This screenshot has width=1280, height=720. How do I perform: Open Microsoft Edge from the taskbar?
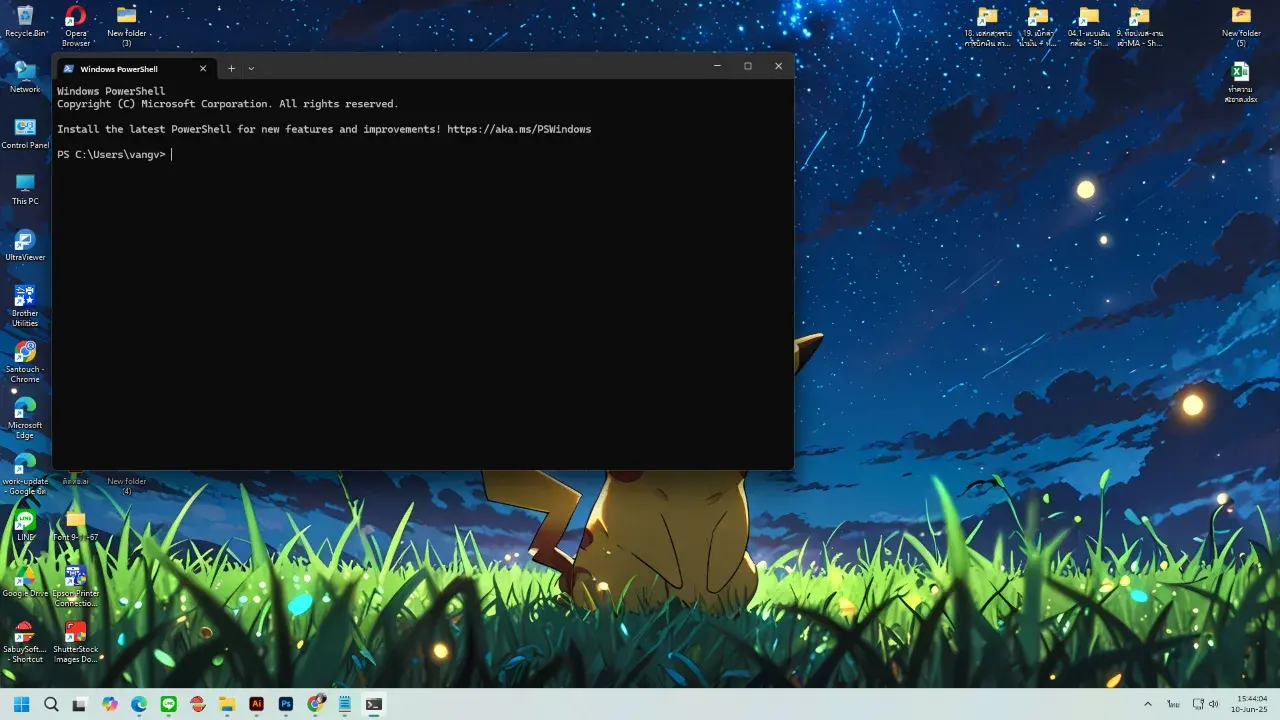[x=139, y=704]
